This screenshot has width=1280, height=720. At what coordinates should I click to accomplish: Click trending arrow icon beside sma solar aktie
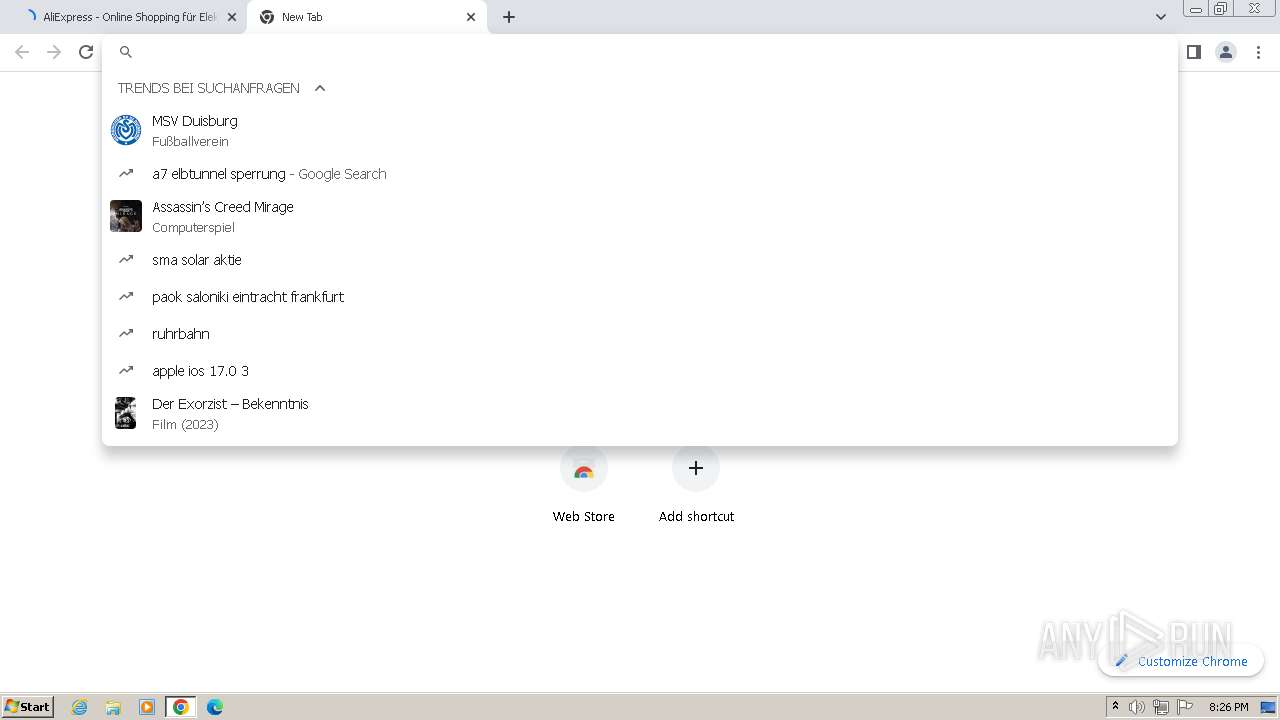[x=126, y=259]
